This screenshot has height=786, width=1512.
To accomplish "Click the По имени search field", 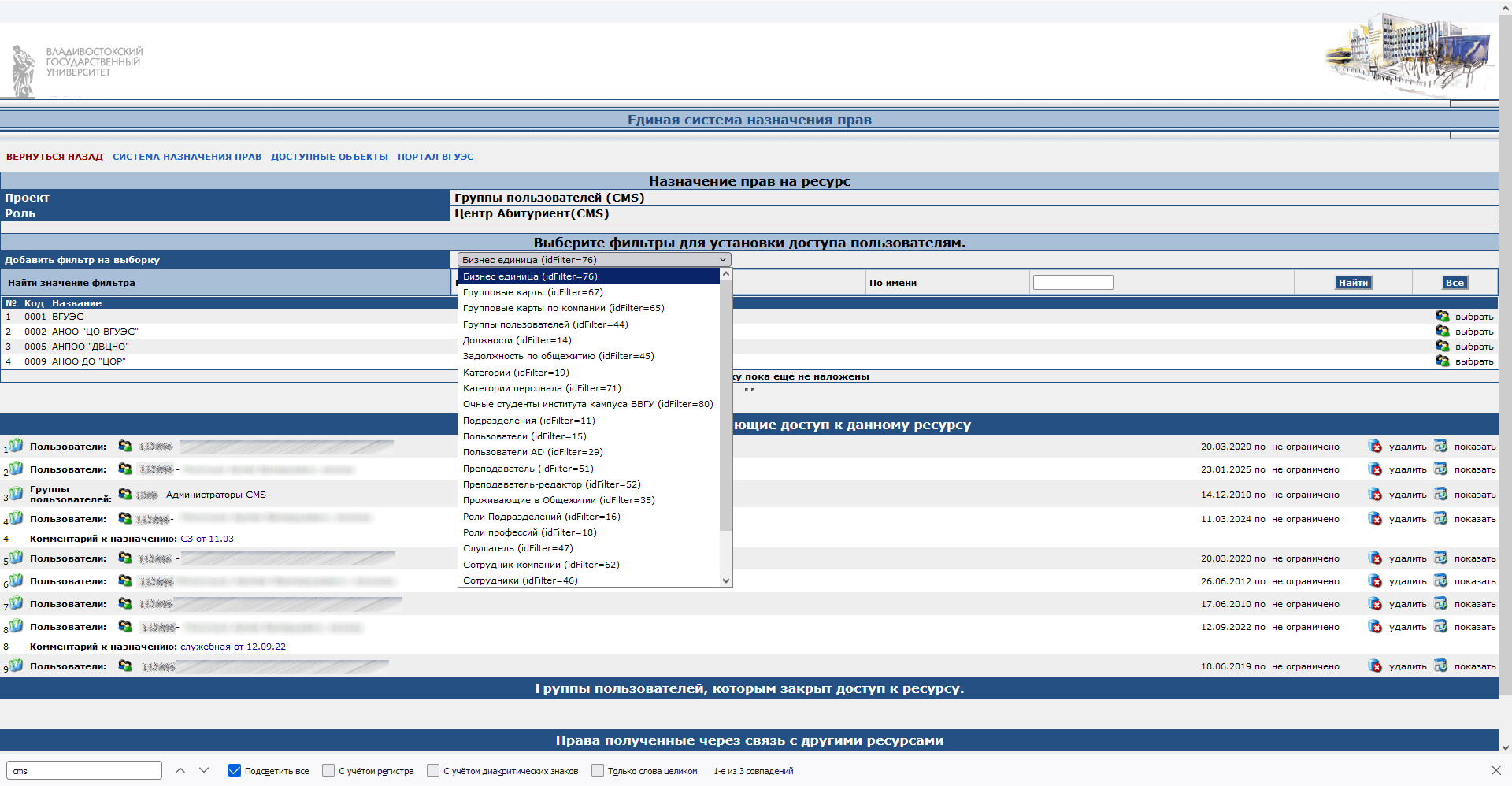I will click(1073, 283).
